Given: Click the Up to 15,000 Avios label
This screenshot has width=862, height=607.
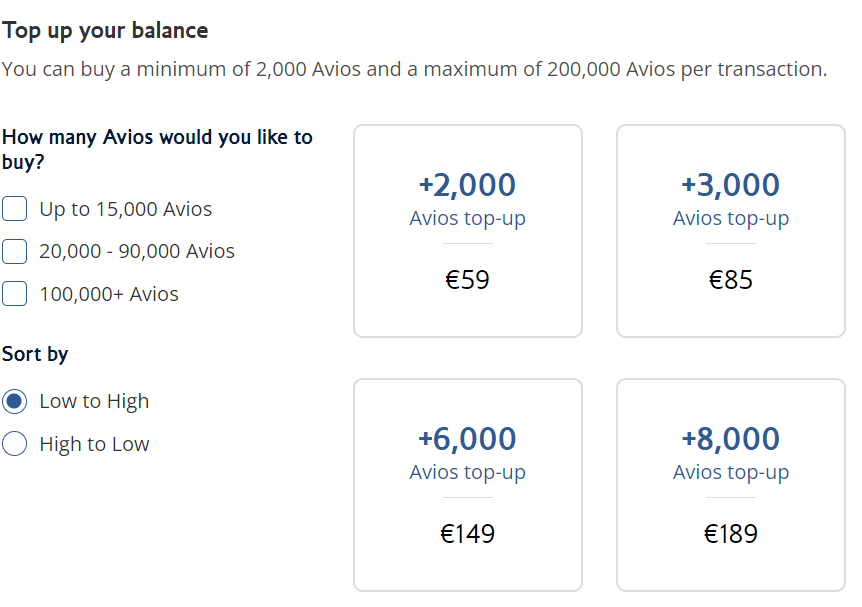Looking at the screenshot, I should (126, 209).
